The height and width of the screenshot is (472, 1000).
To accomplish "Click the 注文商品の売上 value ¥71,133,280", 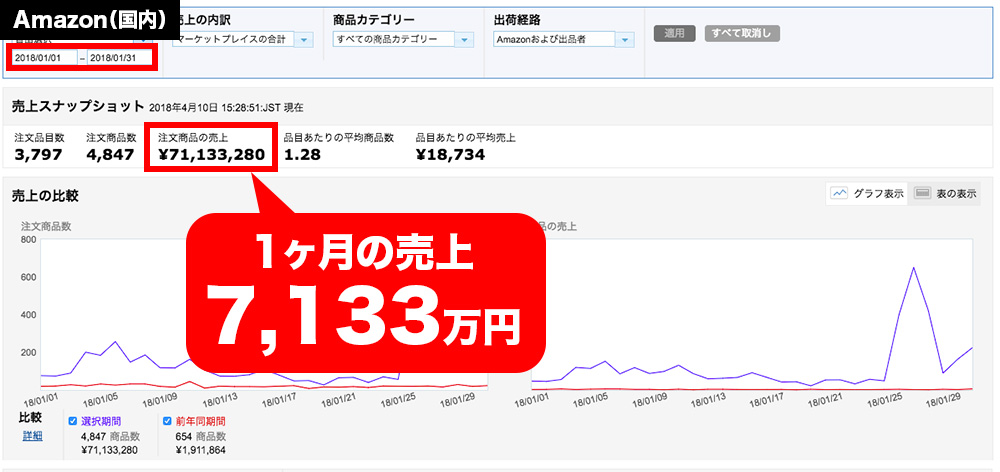I will [x=211, y=154].
